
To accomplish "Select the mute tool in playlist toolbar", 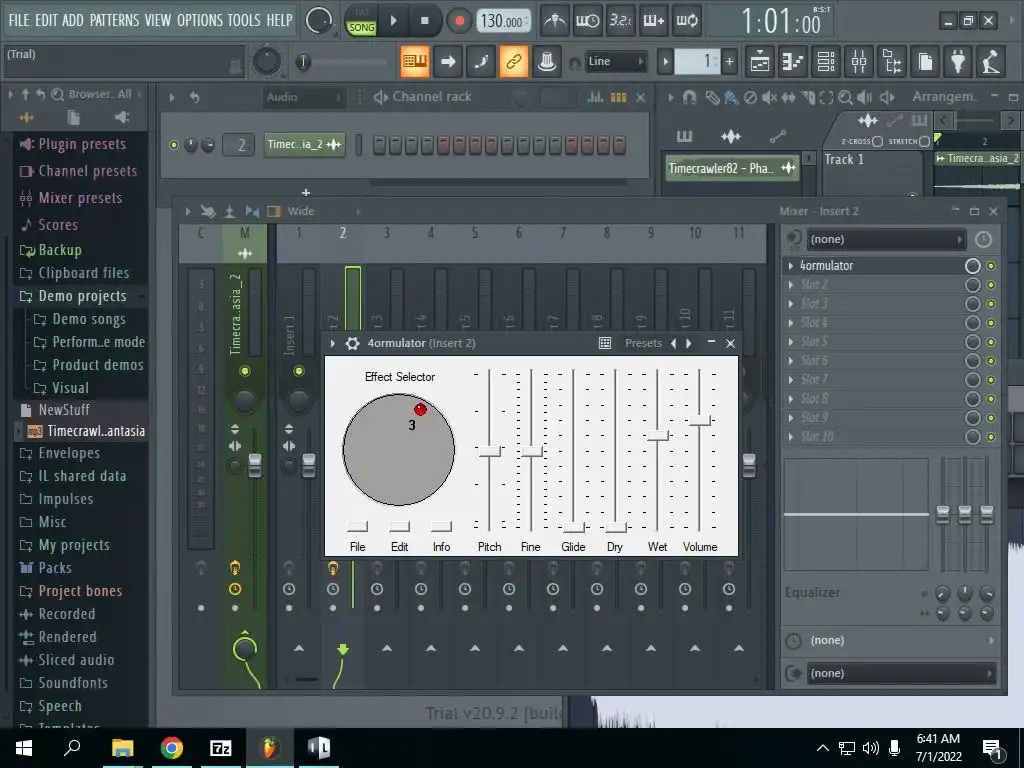I will point(769,97).
